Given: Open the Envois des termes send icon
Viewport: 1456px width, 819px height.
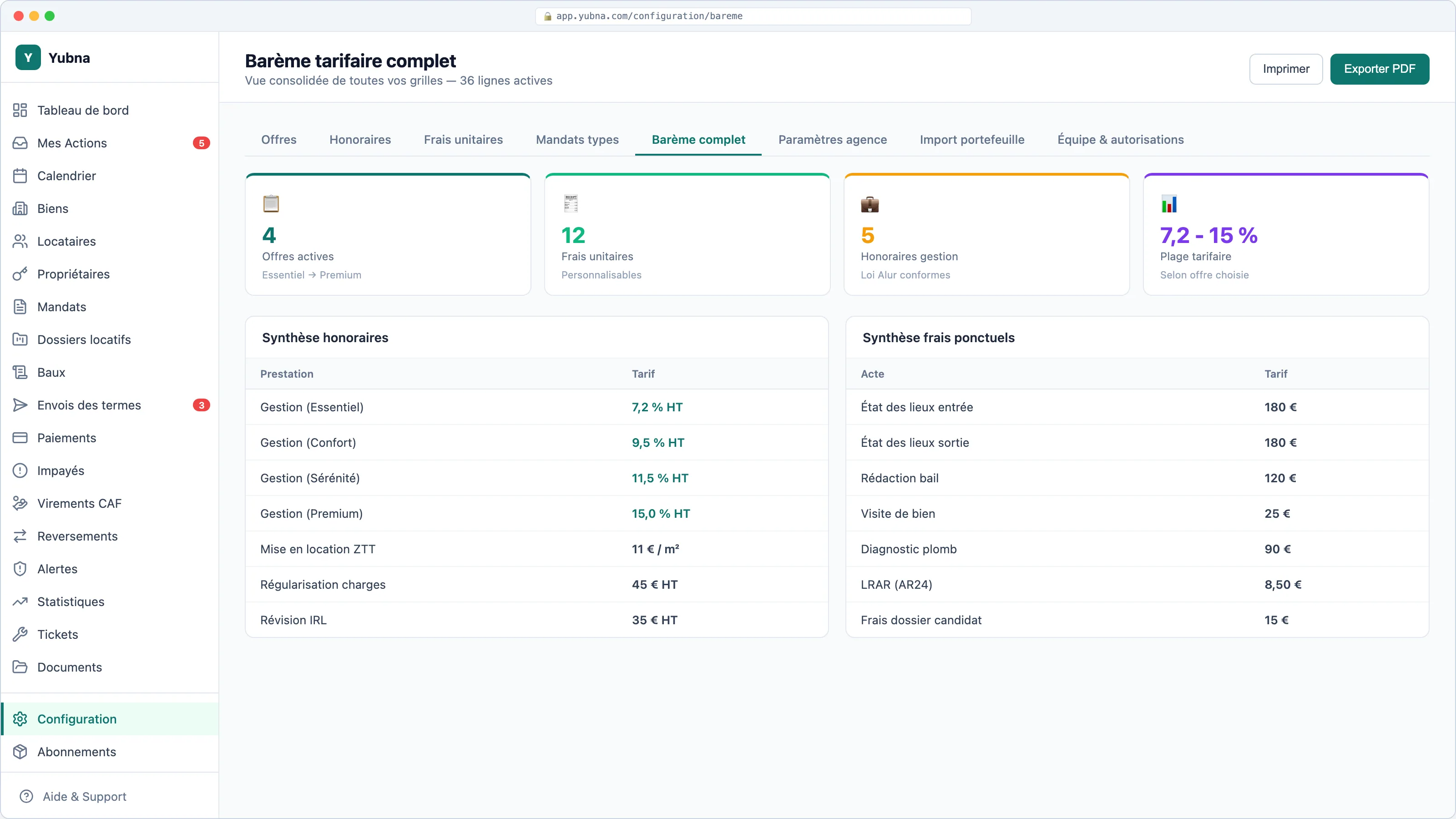Looking at the screenshot, I should click(x=20, y=405).
